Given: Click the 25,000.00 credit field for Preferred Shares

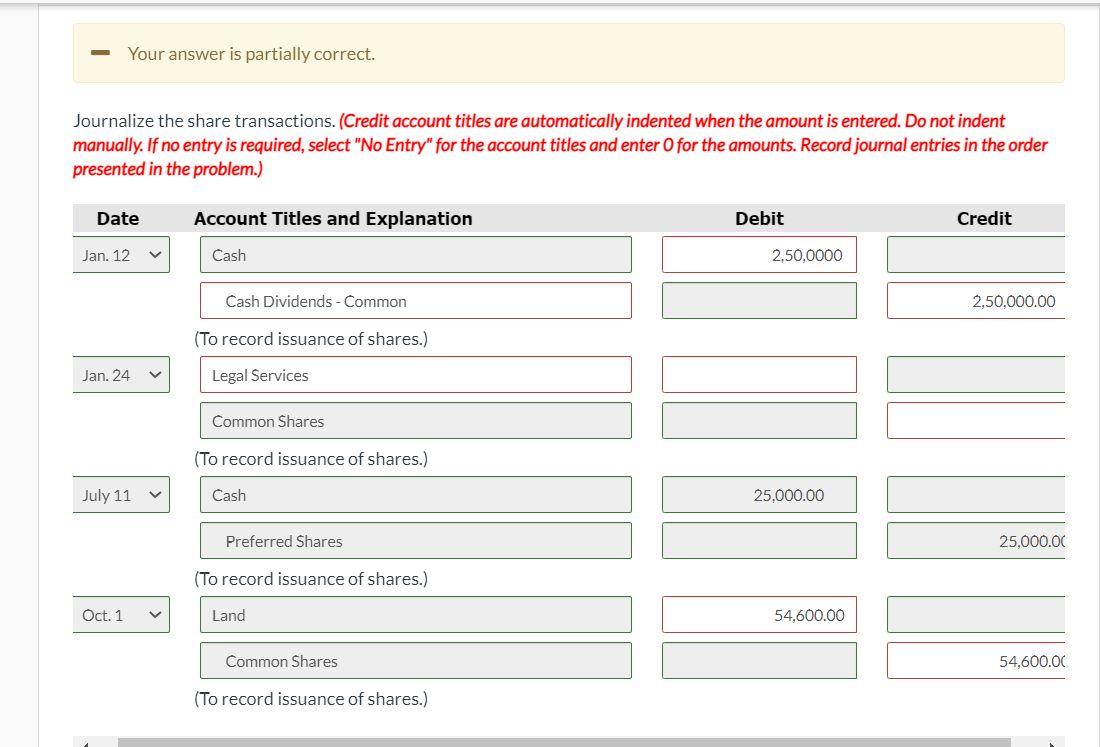Looking at the screenshot, I should click(x=975, y=540).
